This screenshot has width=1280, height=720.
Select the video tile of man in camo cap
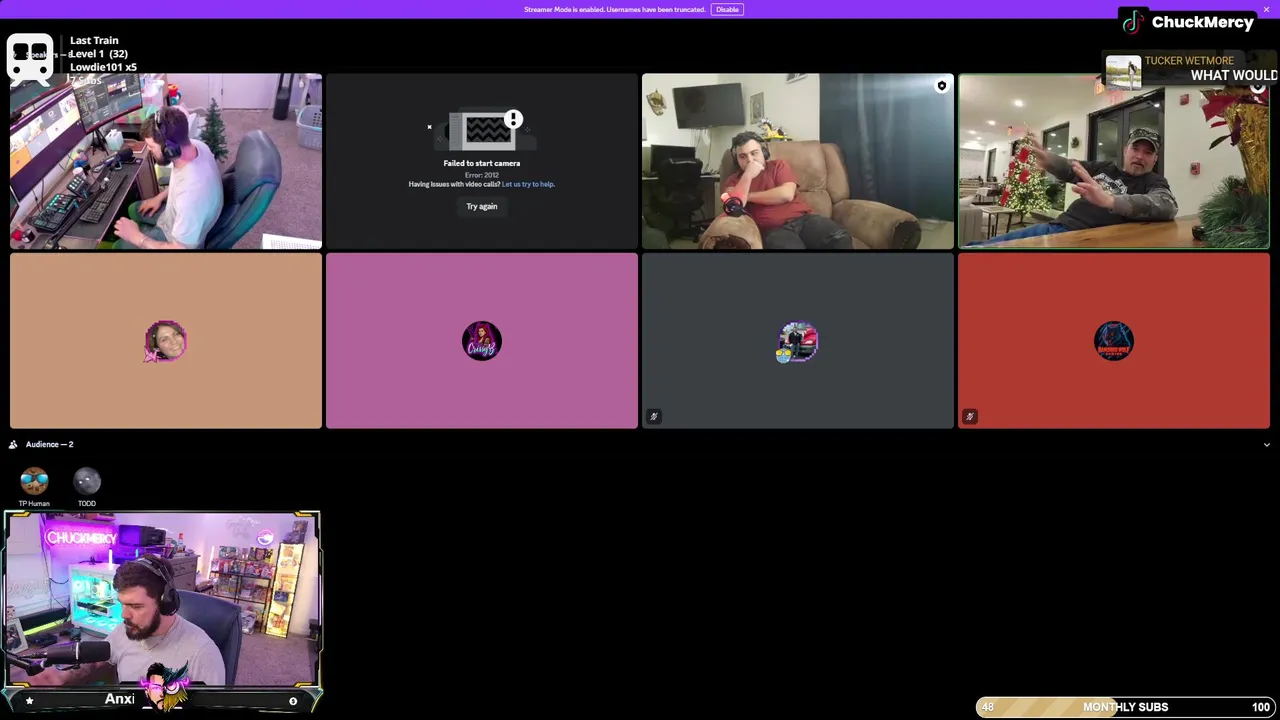point(1114,161)
